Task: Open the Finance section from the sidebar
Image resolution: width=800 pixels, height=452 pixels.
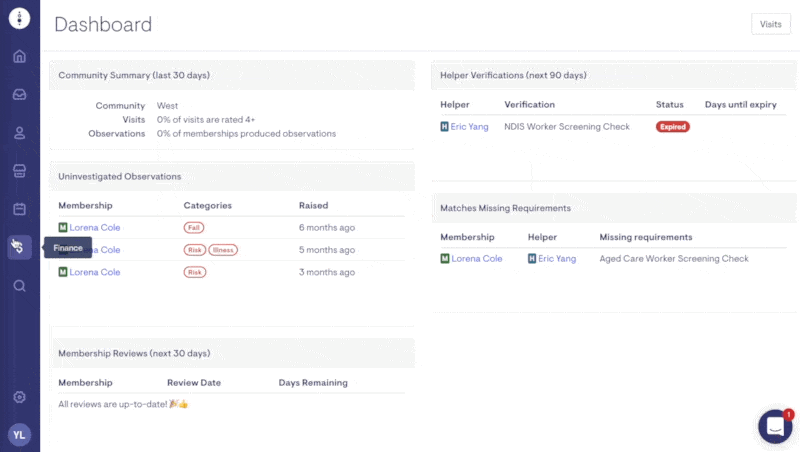Action: point(19,247)
